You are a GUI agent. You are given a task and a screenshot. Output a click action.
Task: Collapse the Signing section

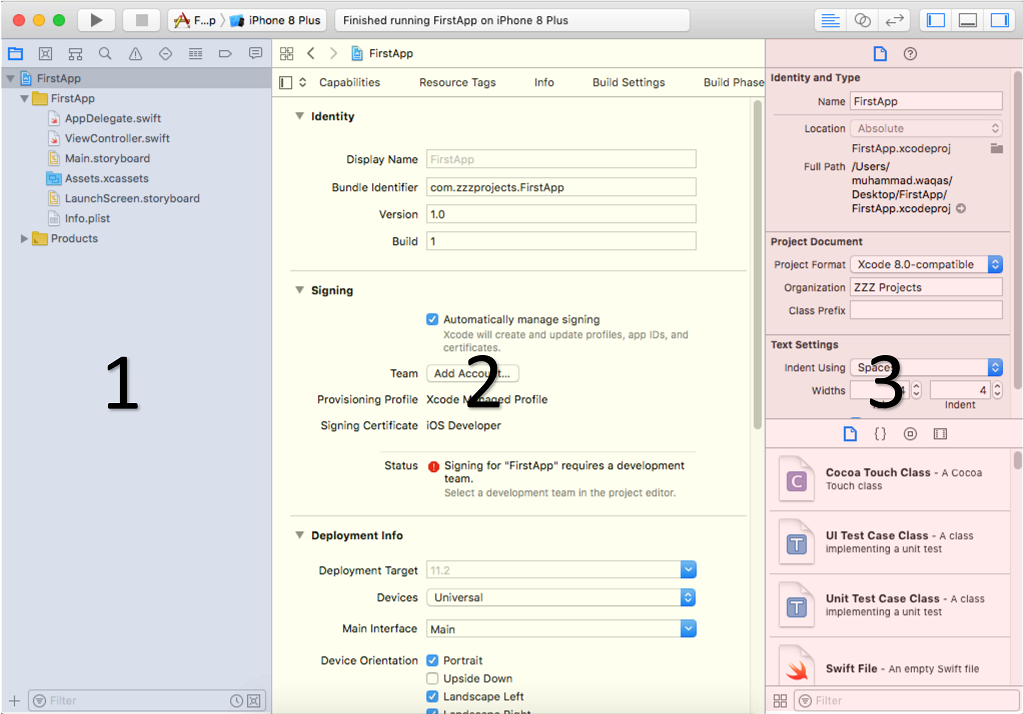(x=299, y=290)
